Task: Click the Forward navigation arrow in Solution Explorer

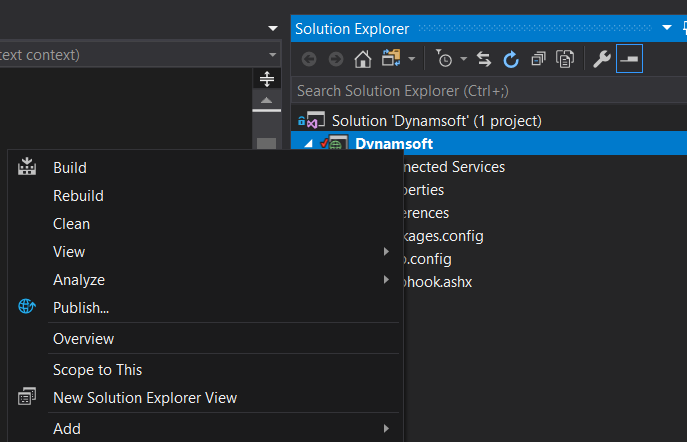Action: [x=335, y=60]
